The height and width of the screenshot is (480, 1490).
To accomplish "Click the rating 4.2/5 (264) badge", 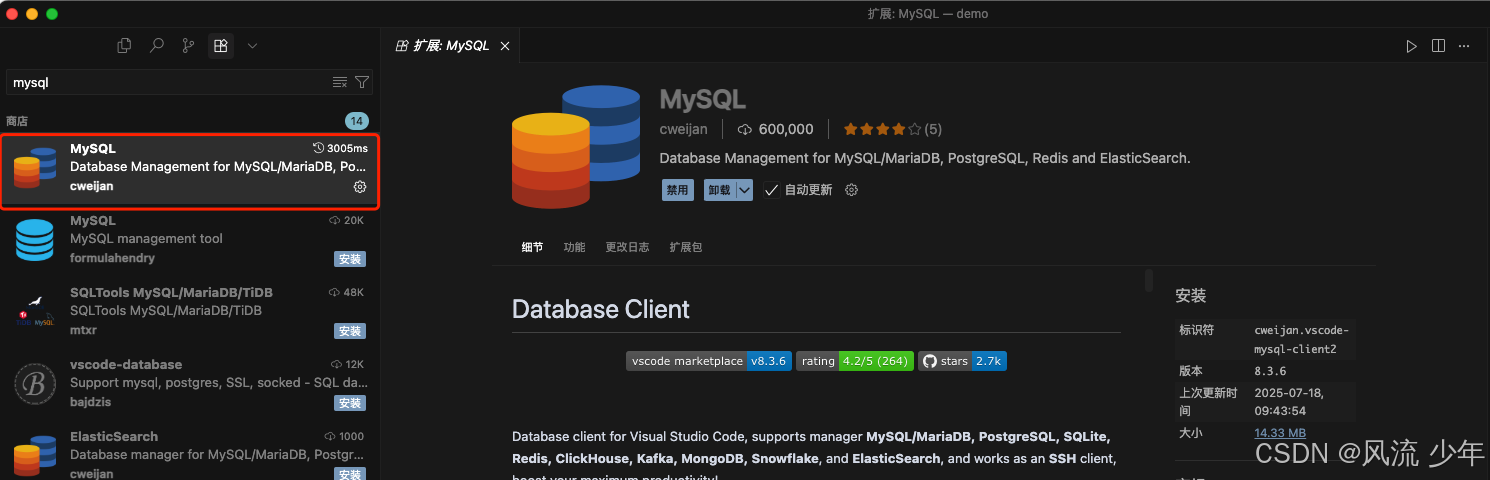I will [855, 361].
